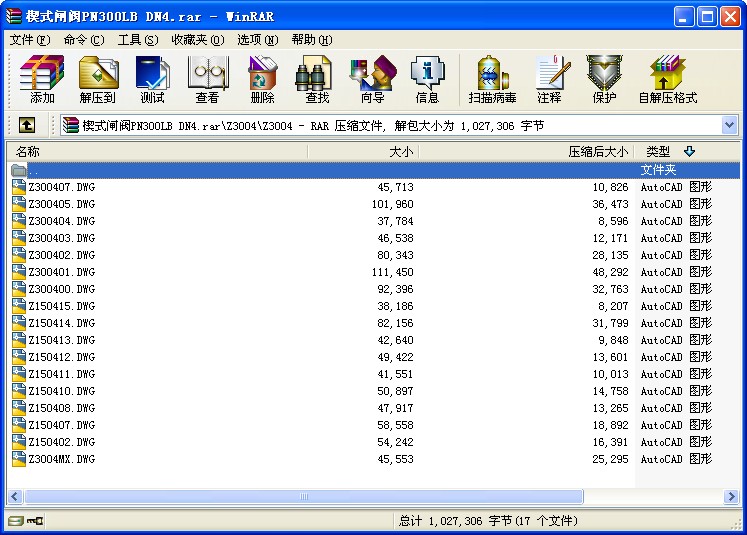Click the 解压到 (Extract To) icon
The height and width of the screenshot is (535, 747).
97,79
